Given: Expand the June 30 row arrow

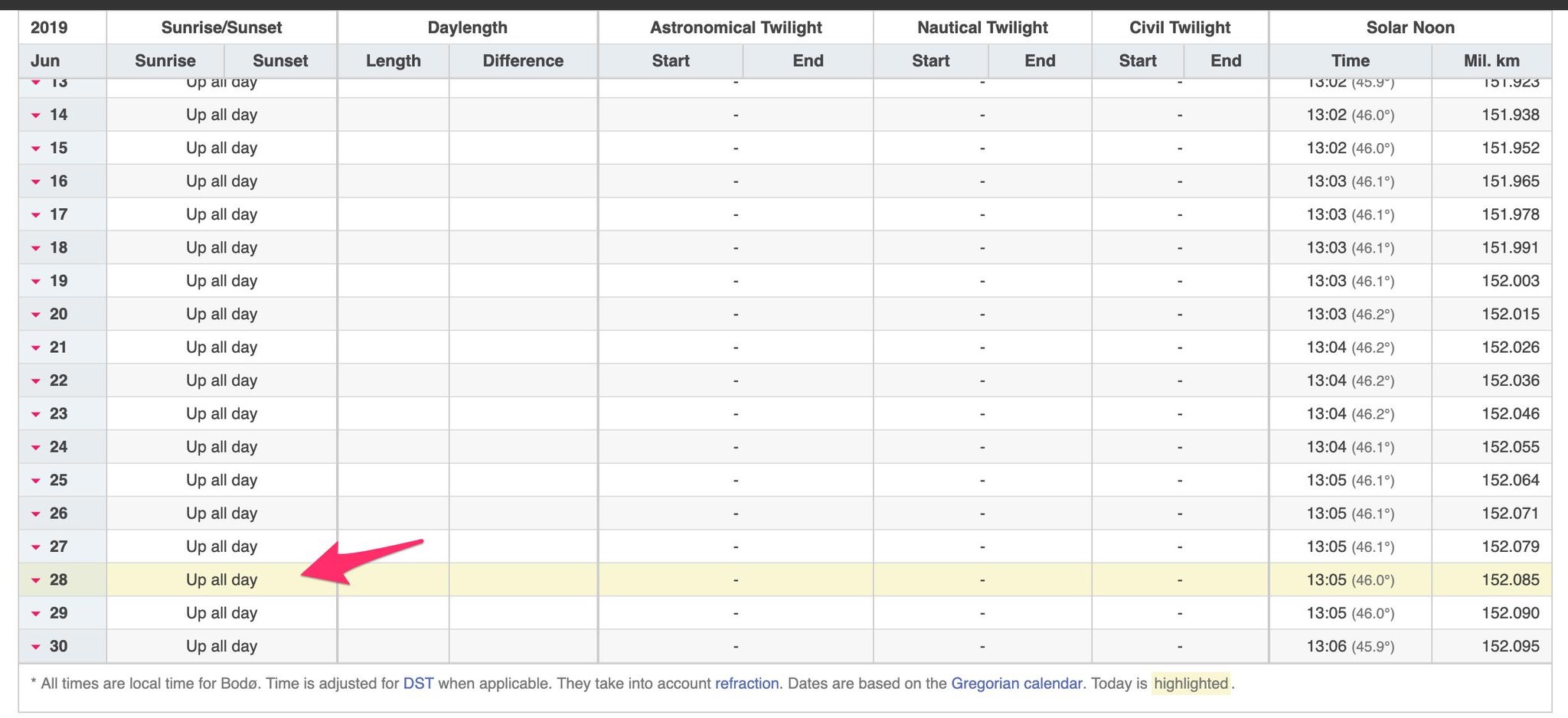Looking at the screenshot, I should click(x=36, y=648).
